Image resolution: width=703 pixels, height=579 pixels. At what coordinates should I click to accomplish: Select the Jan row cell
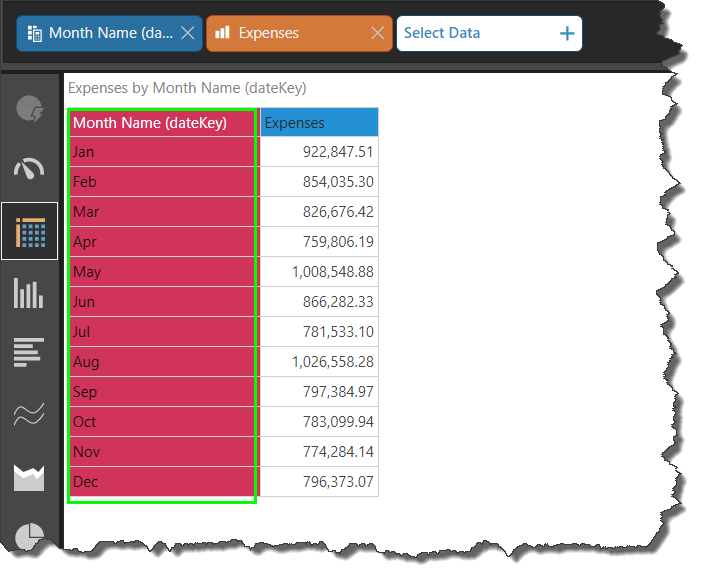162,152
